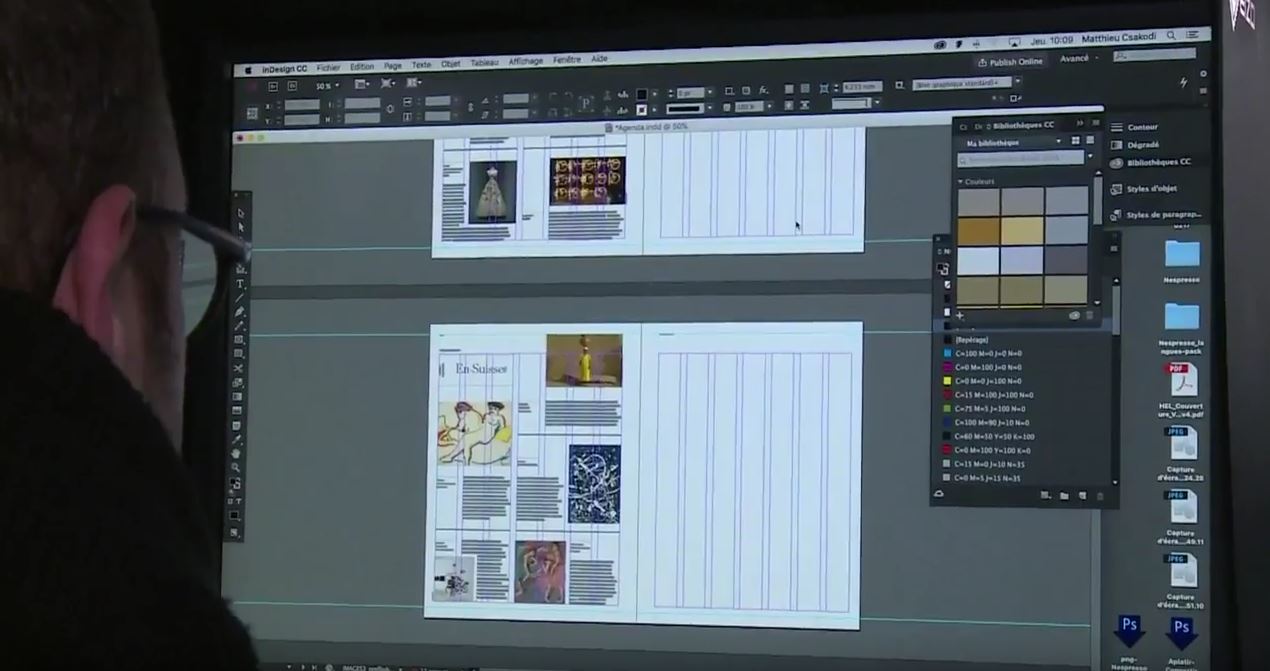Image resolution: width=1270 pixels, height=671 pixels.
Task: Collapse the Couleurs section
Action: (961, 182)
